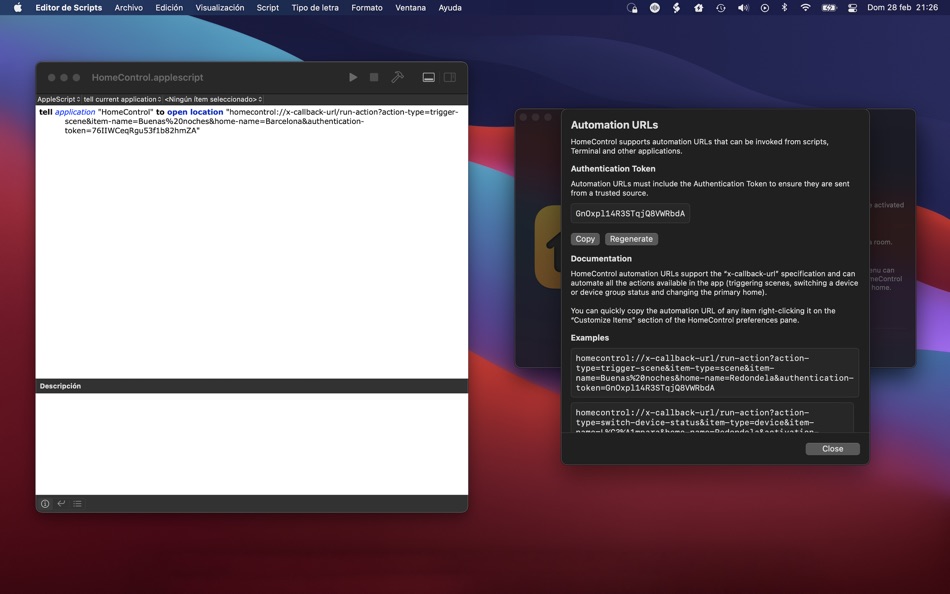Image resolution: width=950 pixels, height=594 pixels.
Task: Open the Wi-Fi status menu
Action: (805, 8)
